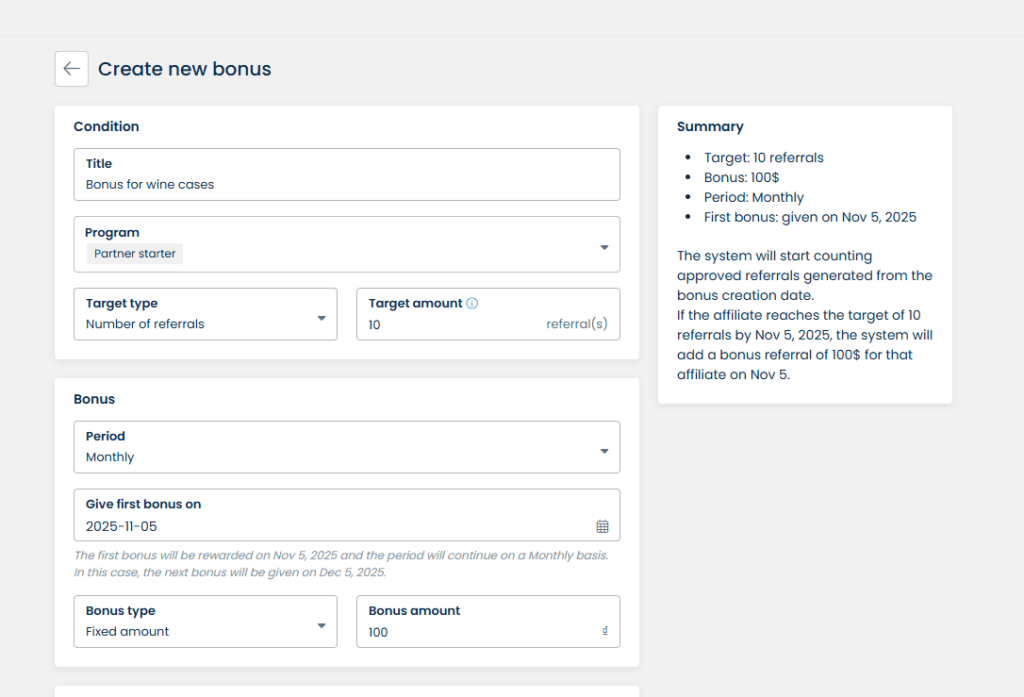Select the Number of referrals value
1024x697 pixels.
pos(145,324)
